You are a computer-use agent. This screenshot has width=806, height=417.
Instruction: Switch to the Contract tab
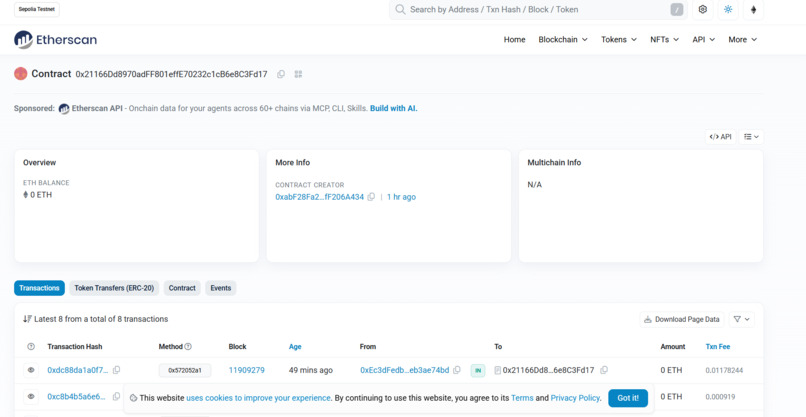182,288
